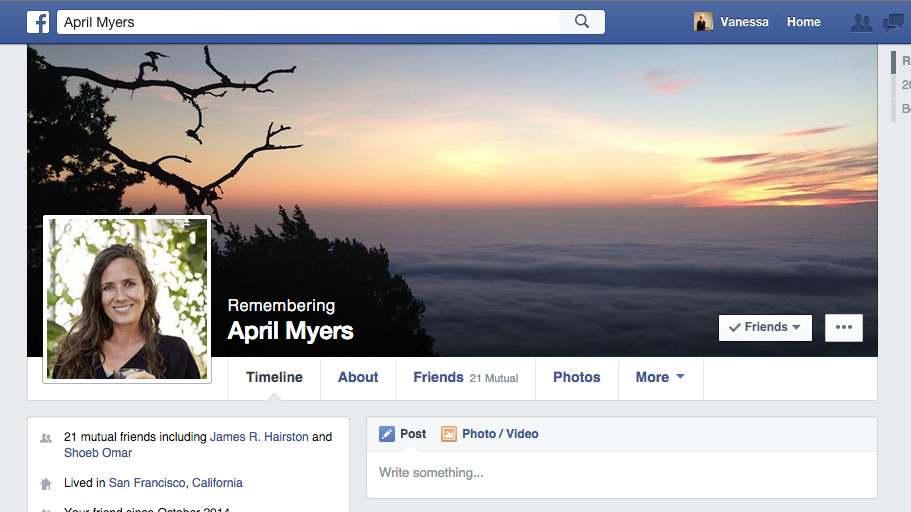
Task: Click the Photo / Video camera icon
Action: coord(449,434)
